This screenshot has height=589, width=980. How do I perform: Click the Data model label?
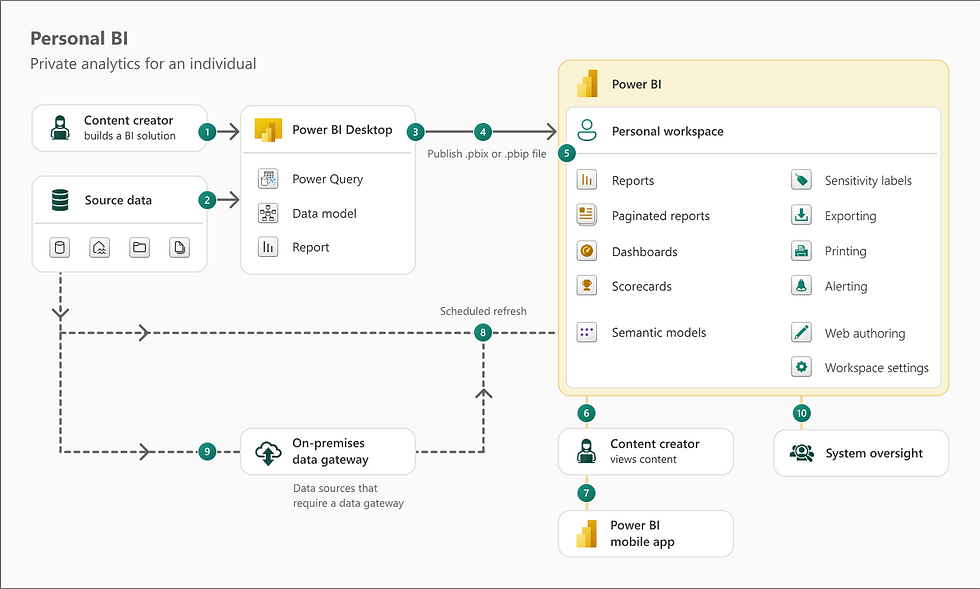(x=324, y=213)
